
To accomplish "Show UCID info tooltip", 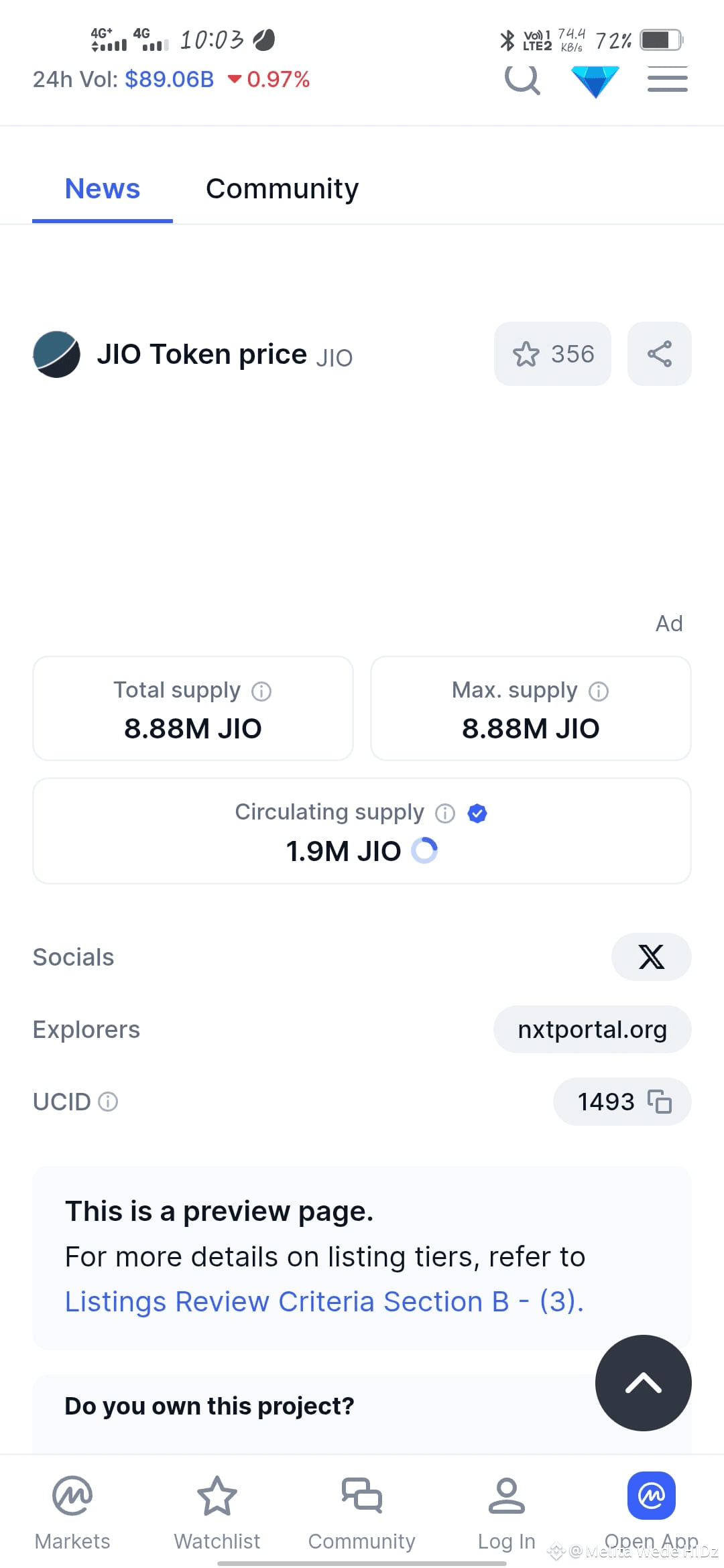I will [108, 1102].
